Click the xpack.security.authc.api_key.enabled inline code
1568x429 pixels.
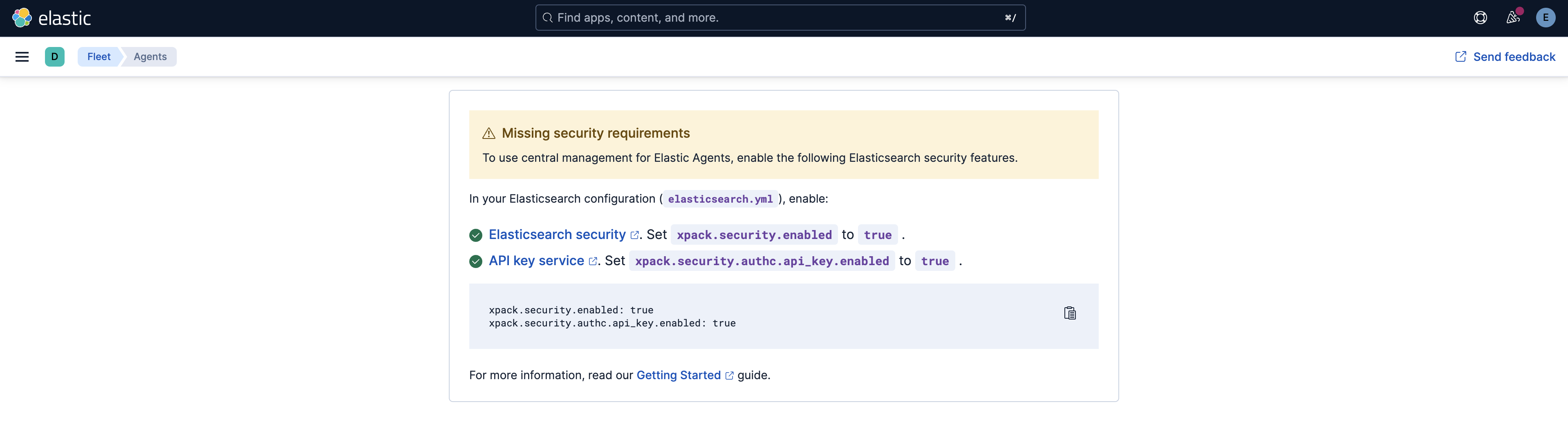tap(762, 261)
